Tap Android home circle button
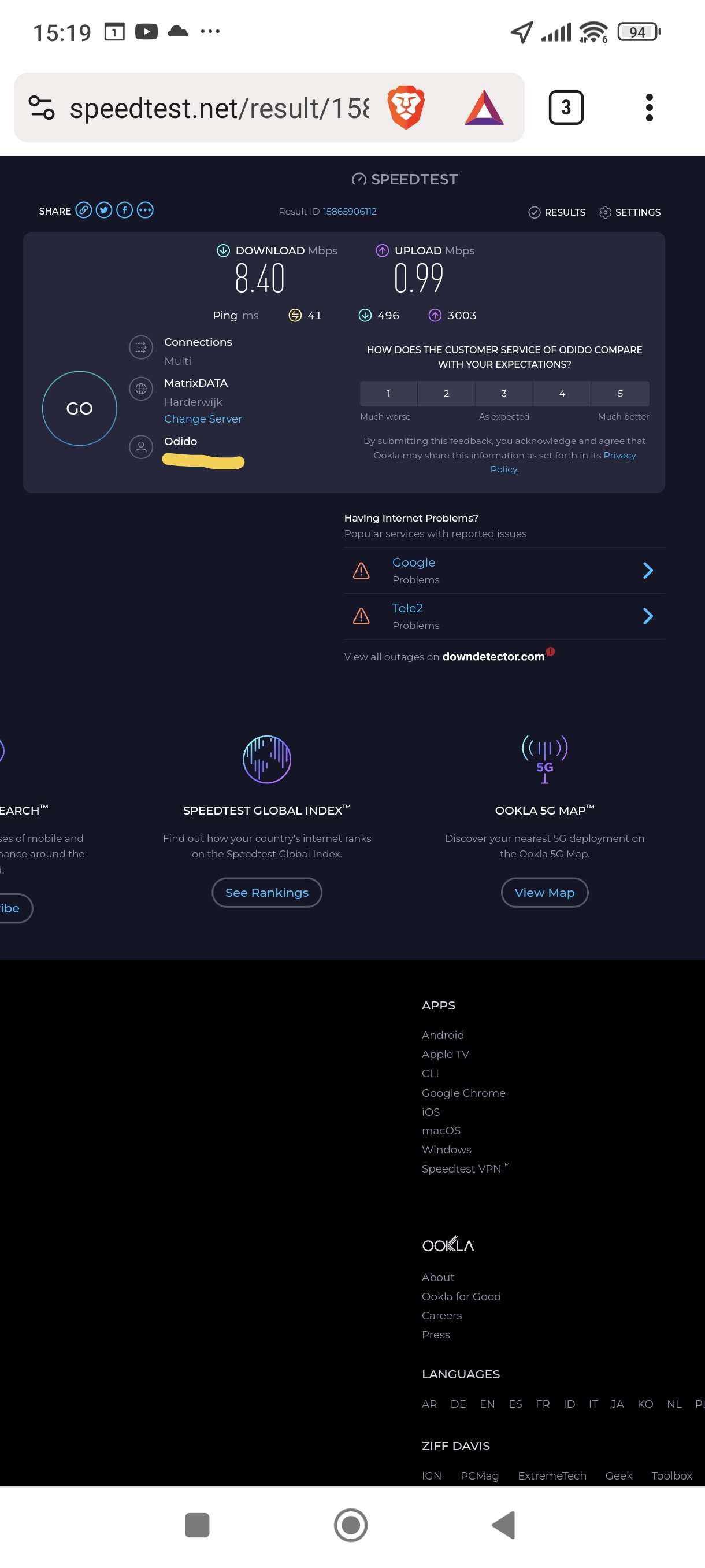 pos(351,1525)
